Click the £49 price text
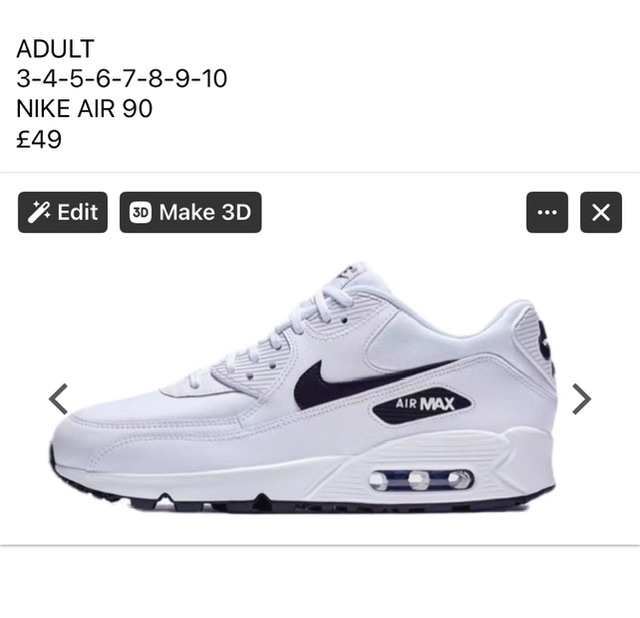Screen dimensions: 640x618 pos(39,139)
